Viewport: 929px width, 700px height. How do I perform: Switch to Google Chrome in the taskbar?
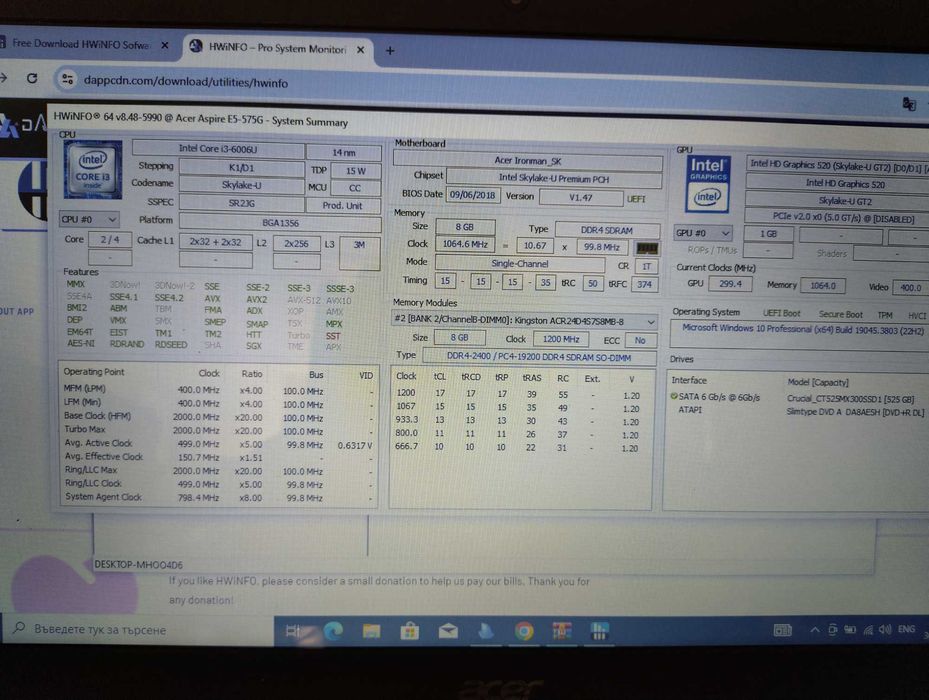coord(524,632)
